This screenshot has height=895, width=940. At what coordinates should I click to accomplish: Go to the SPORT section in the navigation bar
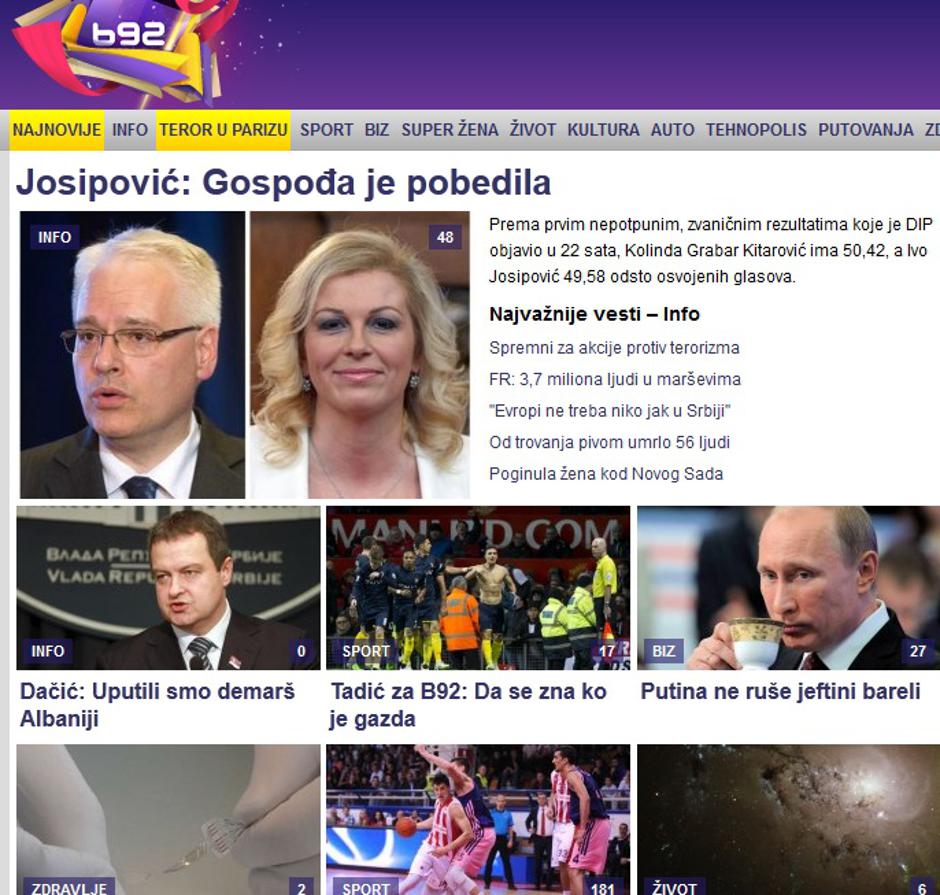click(327, 130)
